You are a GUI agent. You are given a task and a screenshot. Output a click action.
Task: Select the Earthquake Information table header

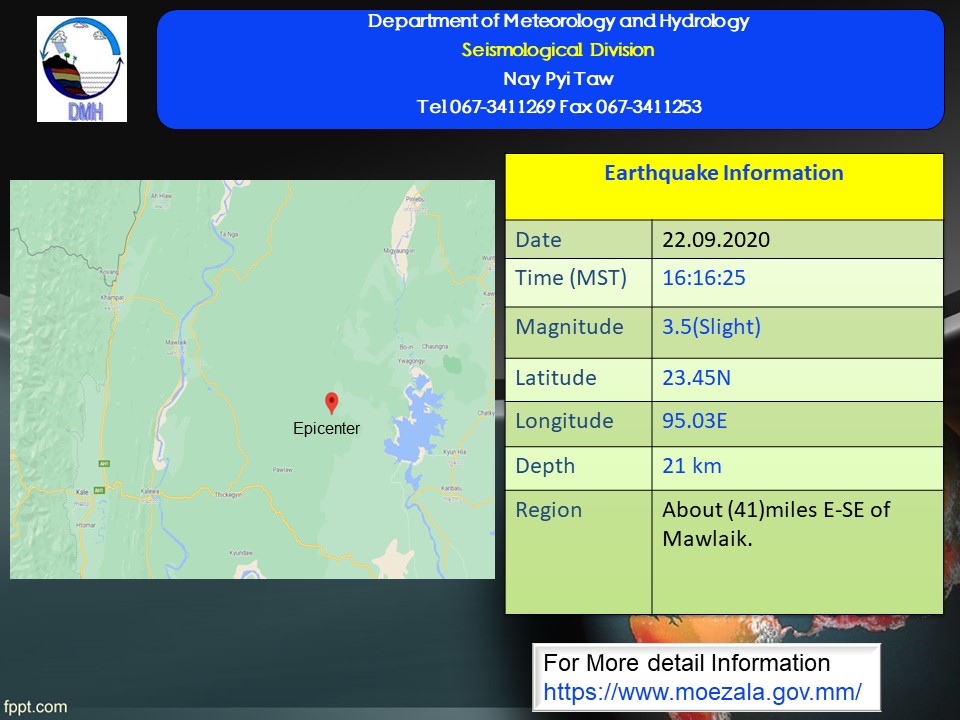(723, 174)
